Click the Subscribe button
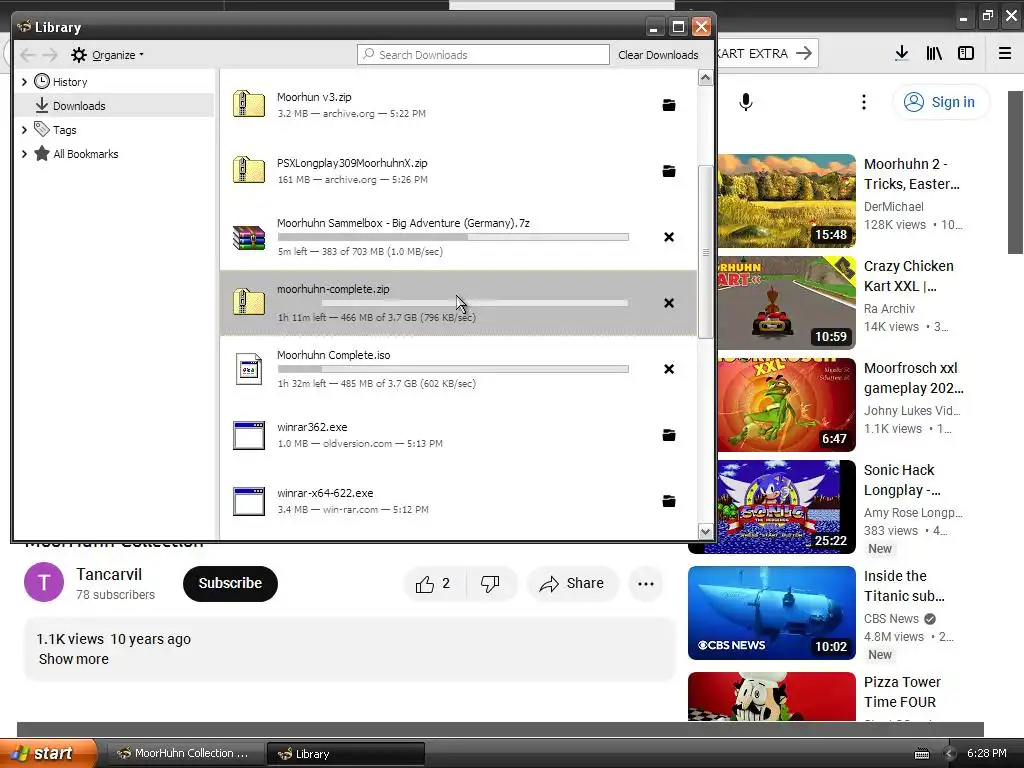 click(x=230, y=583)
